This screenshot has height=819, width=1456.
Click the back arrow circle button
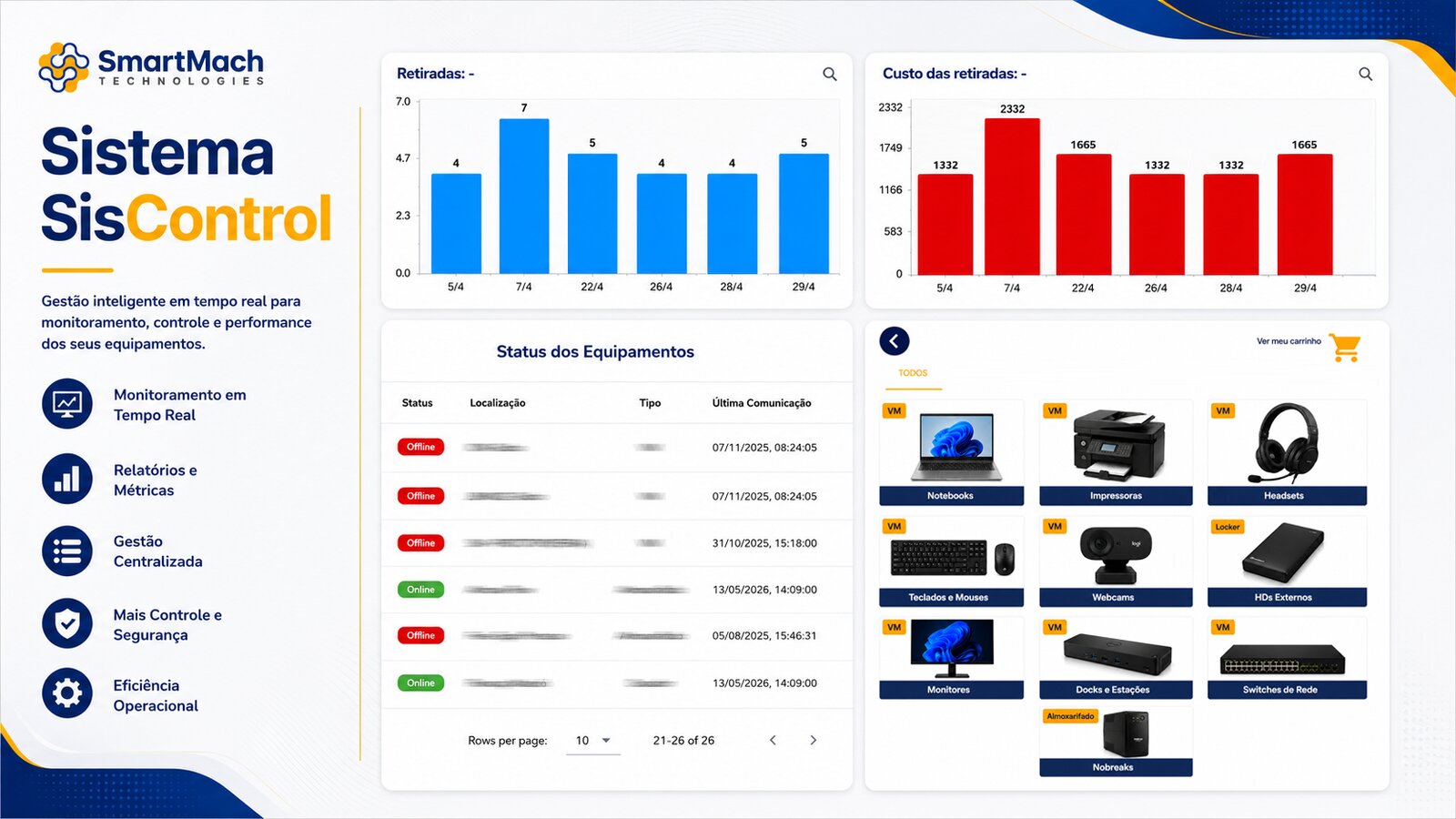click(895, 341)
